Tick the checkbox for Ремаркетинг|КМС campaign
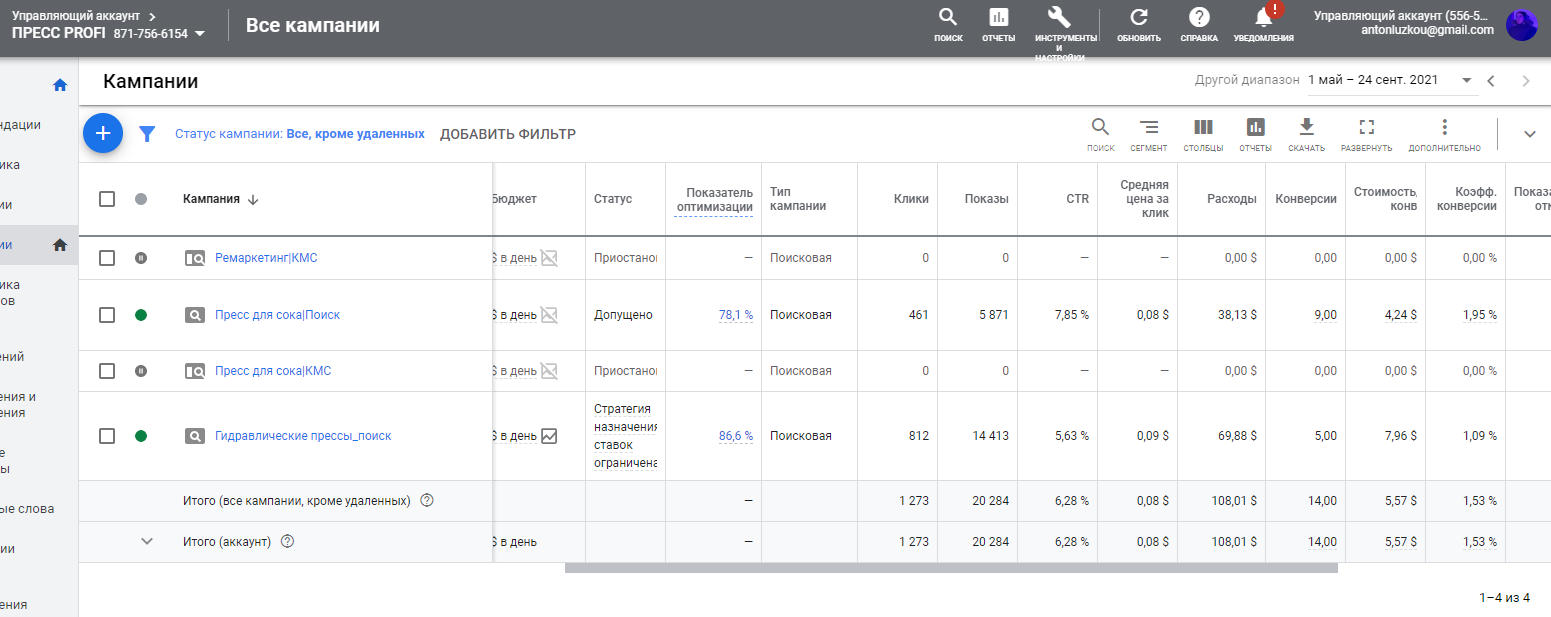 click(x=107, y=258)
